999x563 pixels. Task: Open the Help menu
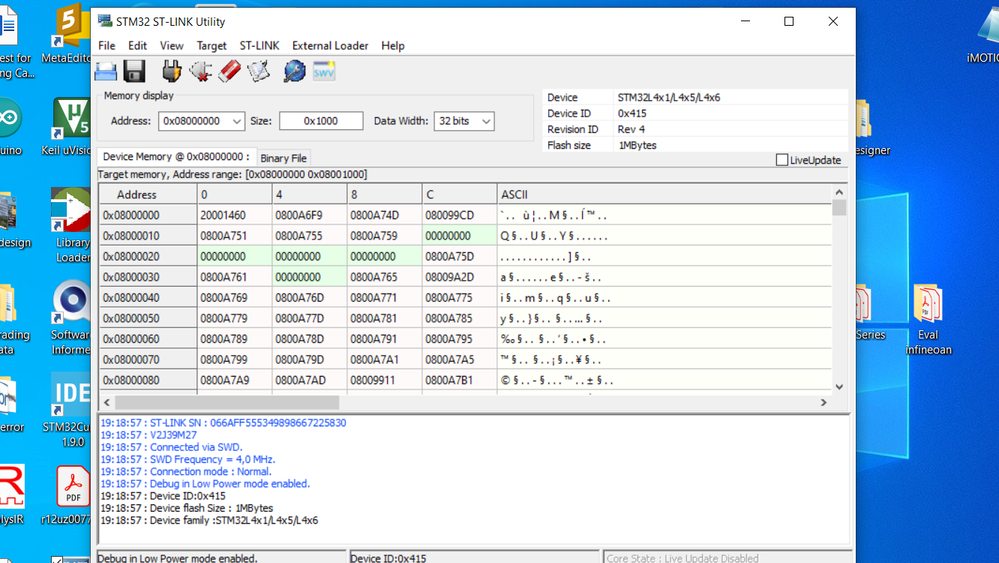pos(392,46)
